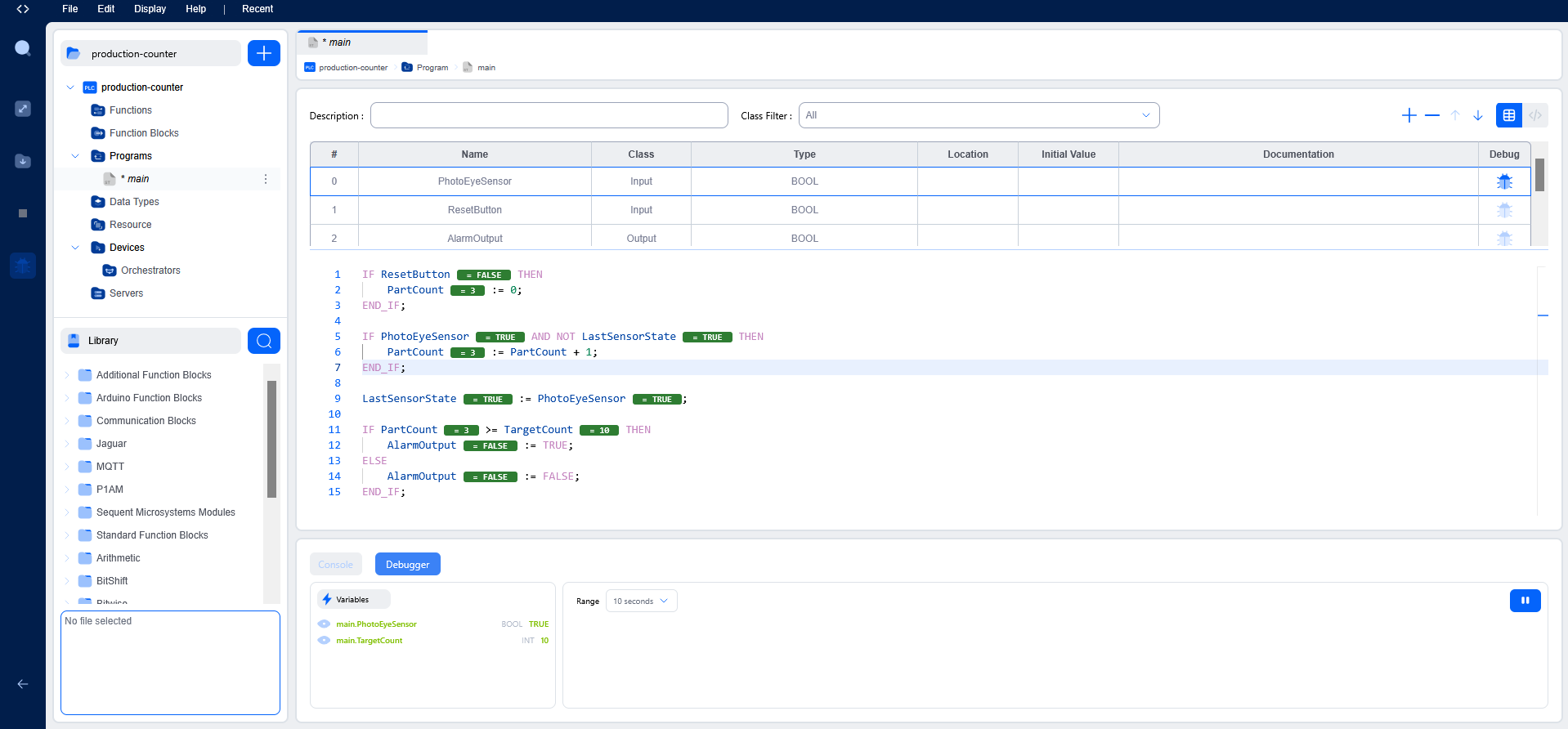Expand Additional Function Blocks chevron
This screenshot has height=729, width=1568.
67,375
